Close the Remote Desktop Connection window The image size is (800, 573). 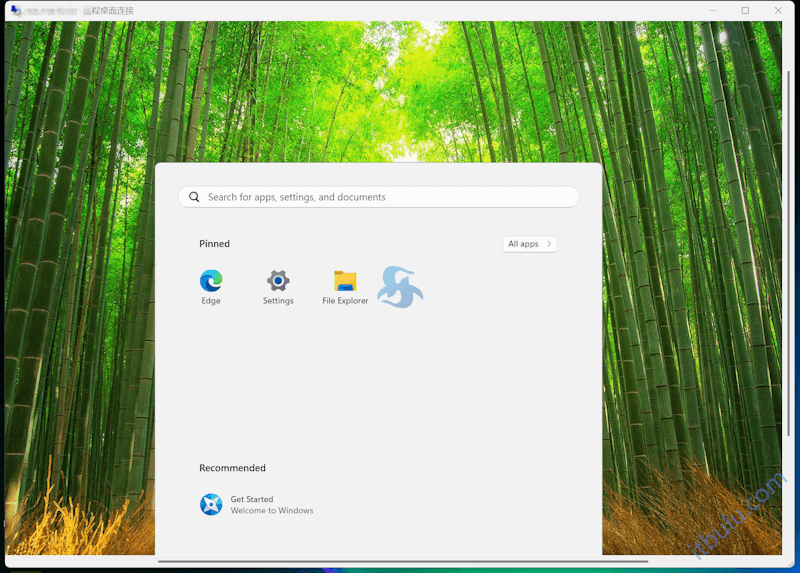[778, 10]
